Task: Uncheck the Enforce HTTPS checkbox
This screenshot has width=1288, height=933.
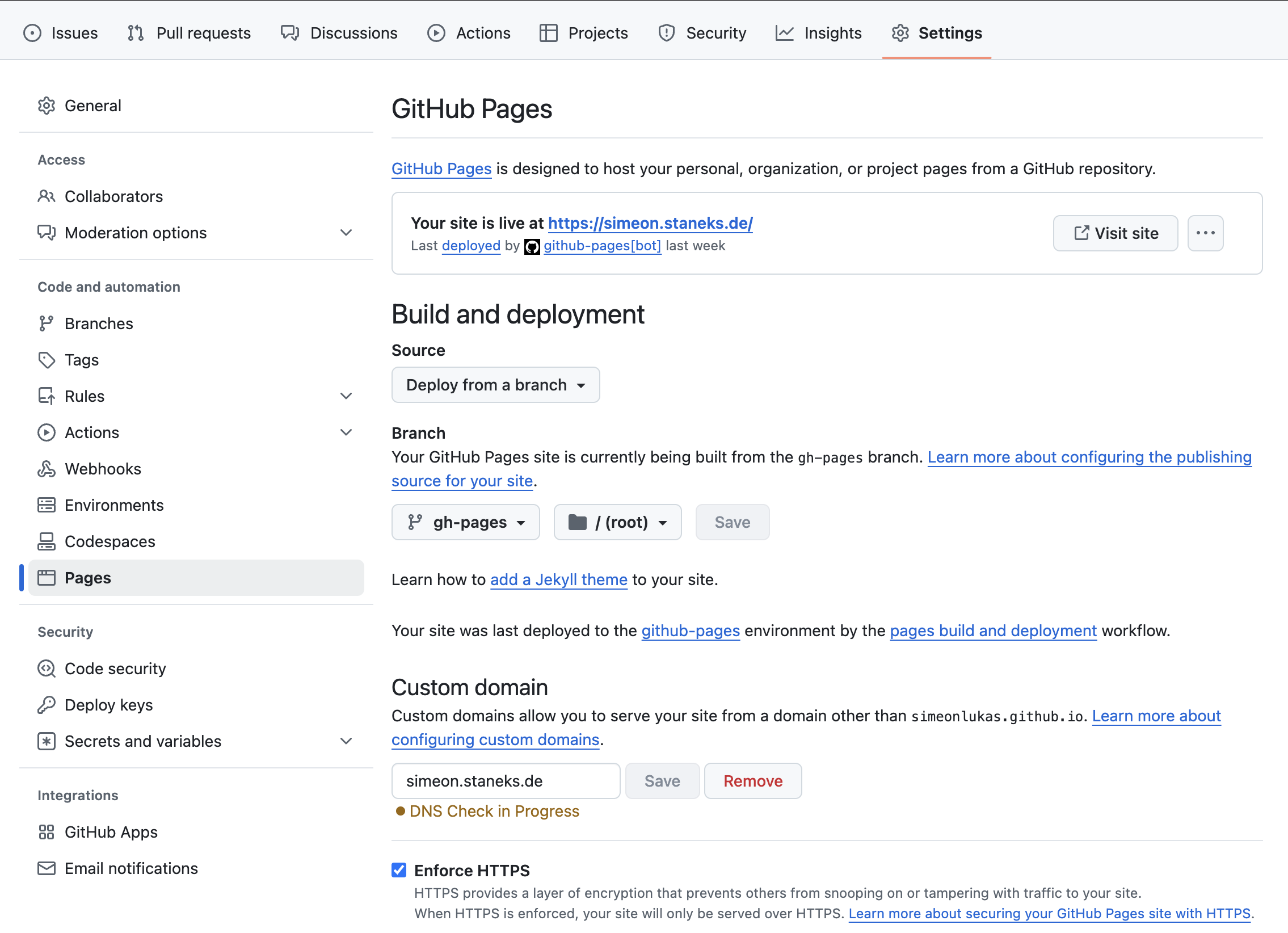Action: pos(399,870)
